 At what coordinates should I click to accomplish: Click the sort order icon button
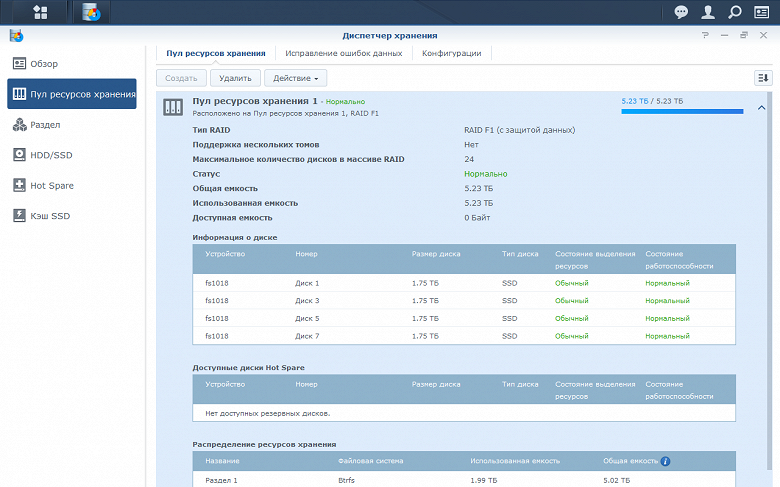tap(763, 77)
